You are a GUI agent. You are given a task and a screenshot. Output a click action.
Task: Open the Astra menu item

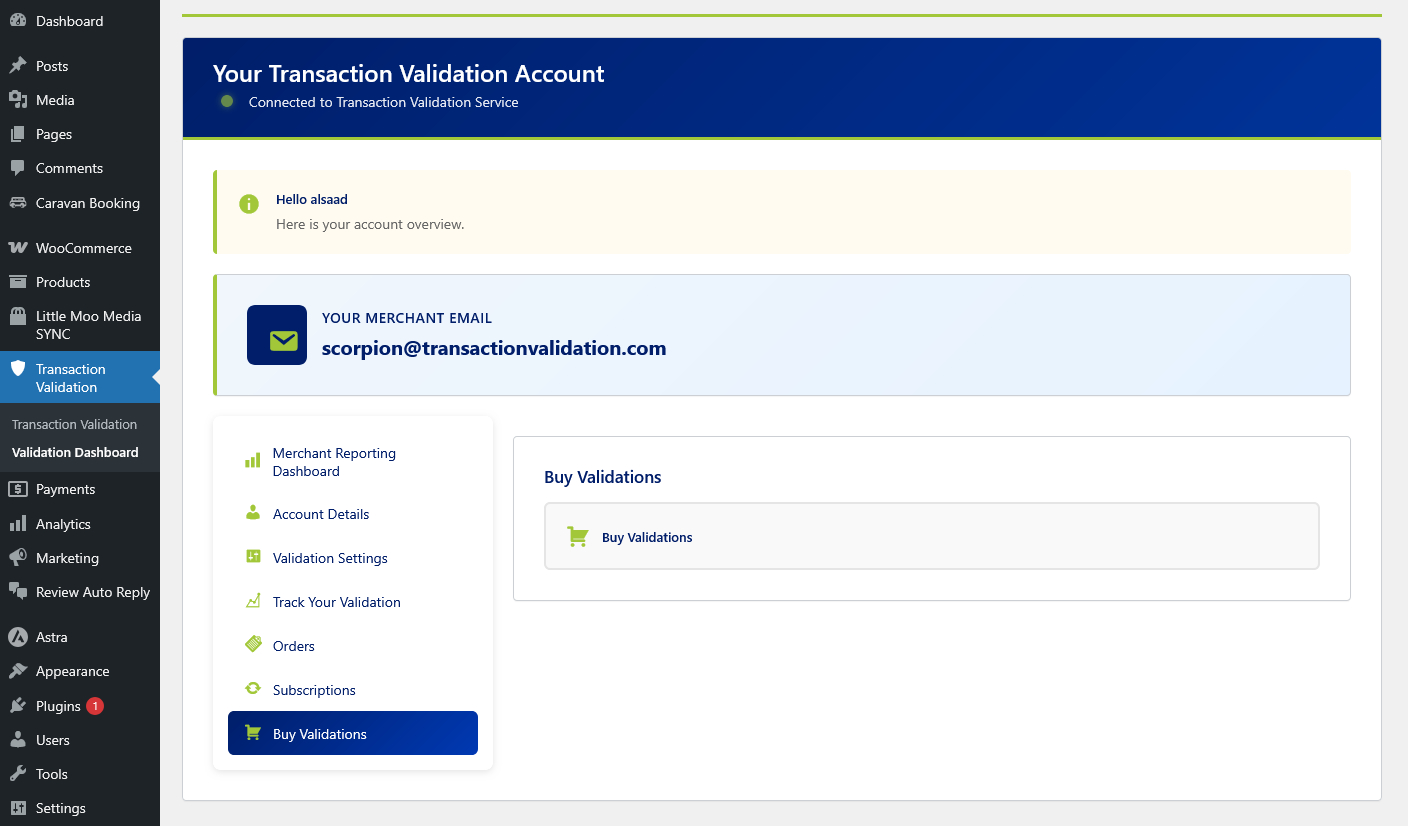pyautogui.click(x=80, y=637)
